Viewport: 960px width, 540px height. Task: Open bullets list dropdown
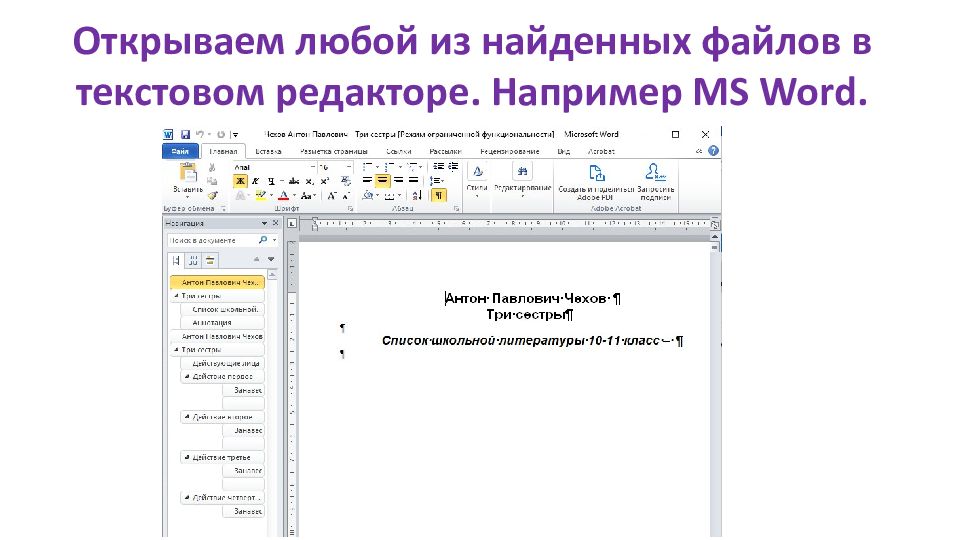[x=378, y=167]
